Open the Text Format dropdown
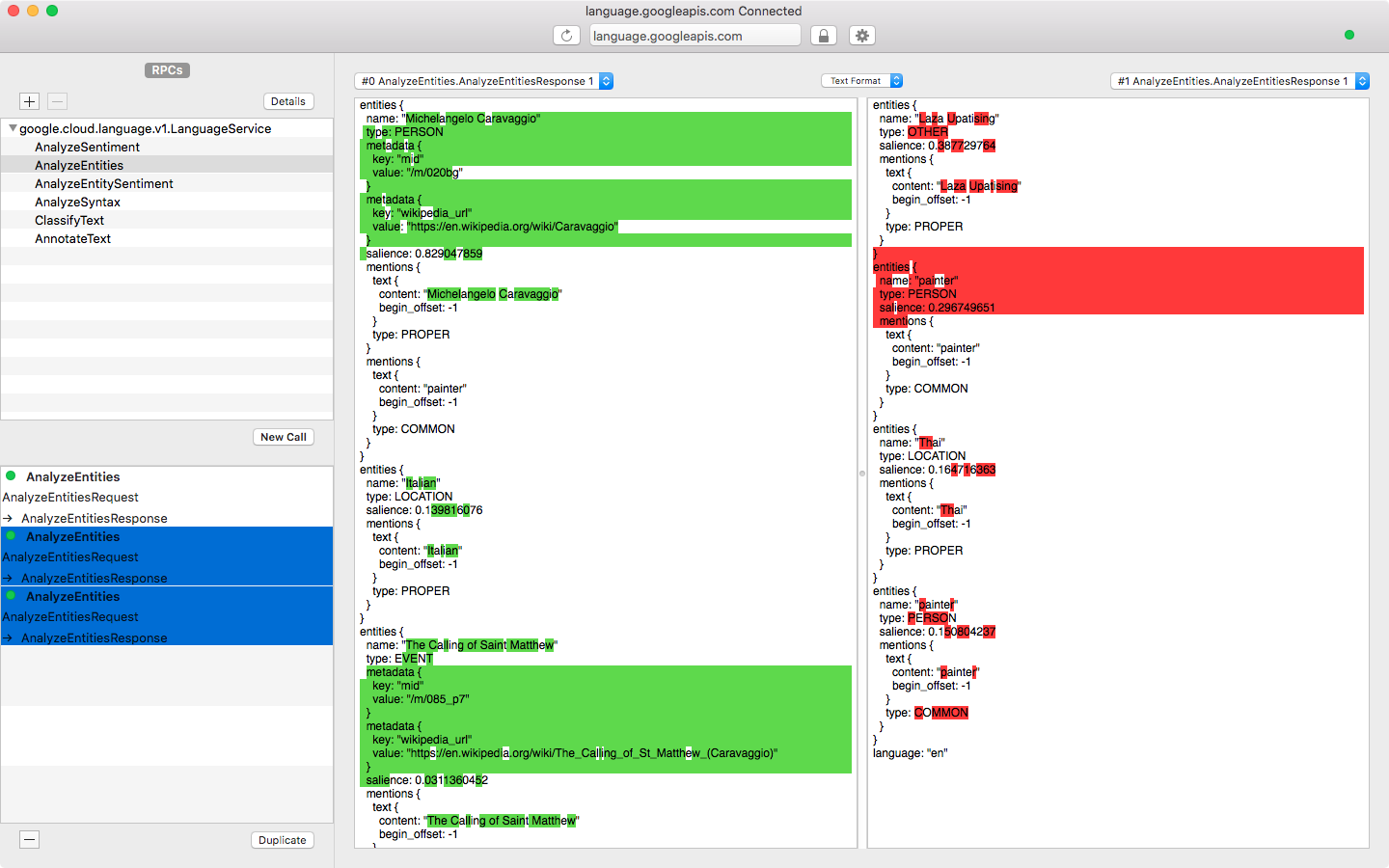The image size is (1389, 868). pos(861,81)
